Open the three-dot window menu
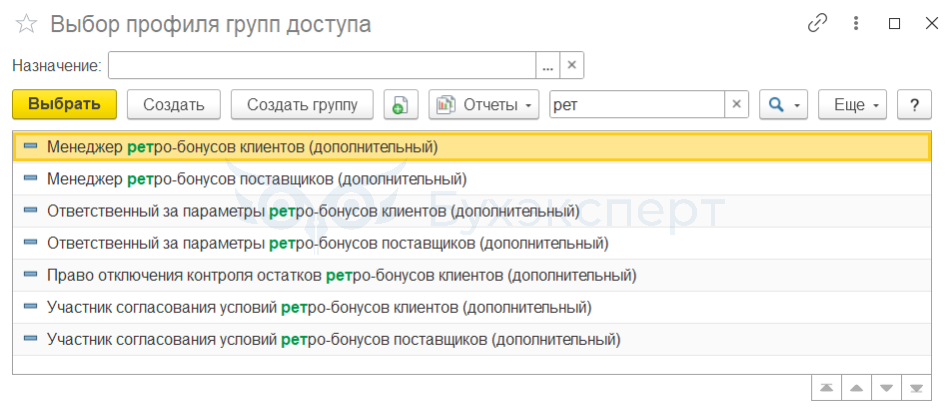The image size is (950, 412). (855, 23)
